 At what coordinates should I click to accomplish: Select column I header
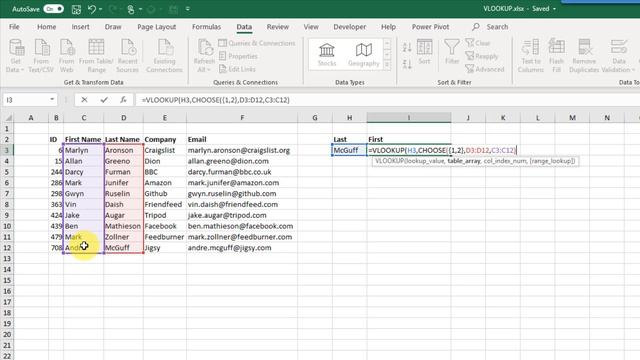coord(409,118)
